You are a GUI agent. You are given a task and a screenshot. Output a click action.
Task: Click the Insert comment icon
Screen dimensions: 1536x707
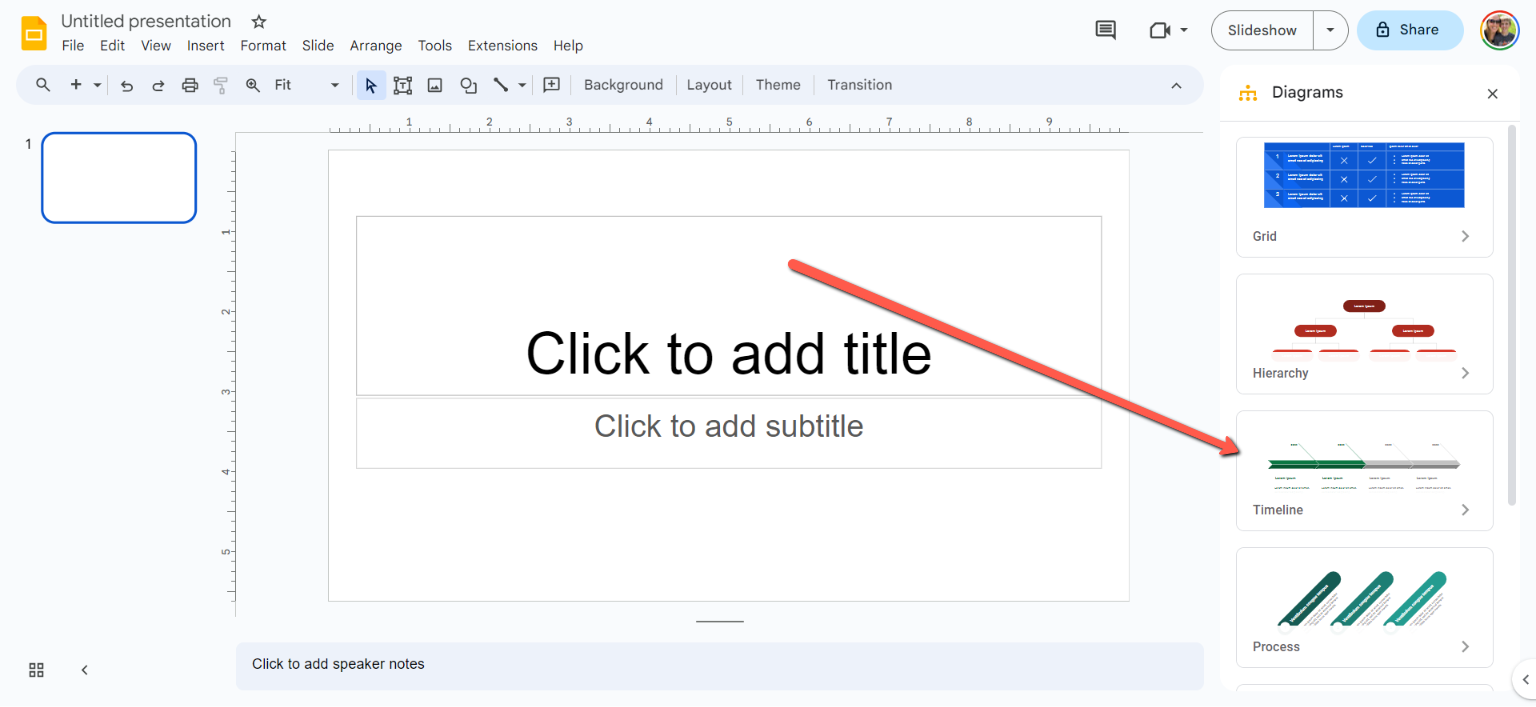(x=551, y=85)
